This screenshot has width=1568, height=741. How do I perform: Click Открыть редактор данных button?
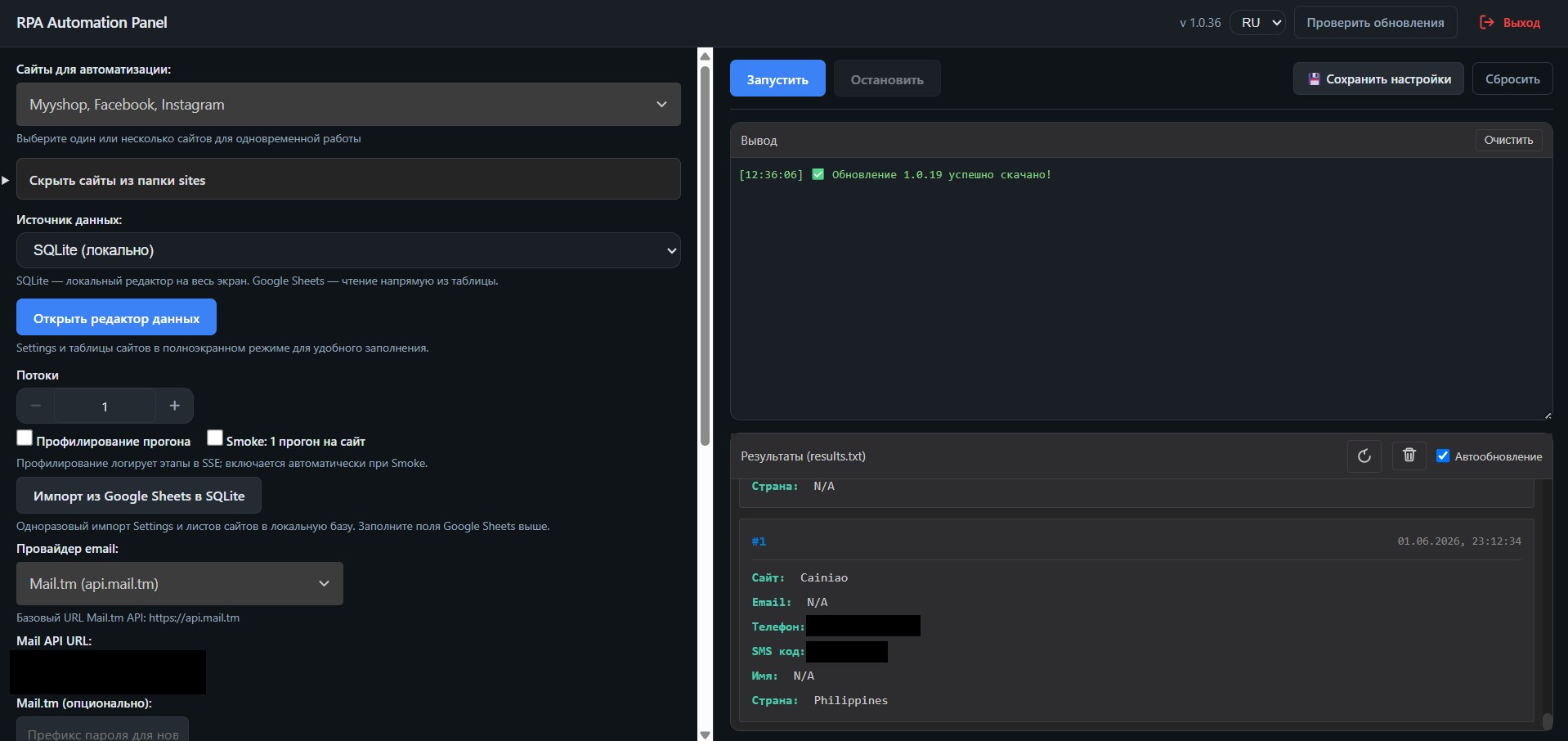tap(116, 317)
